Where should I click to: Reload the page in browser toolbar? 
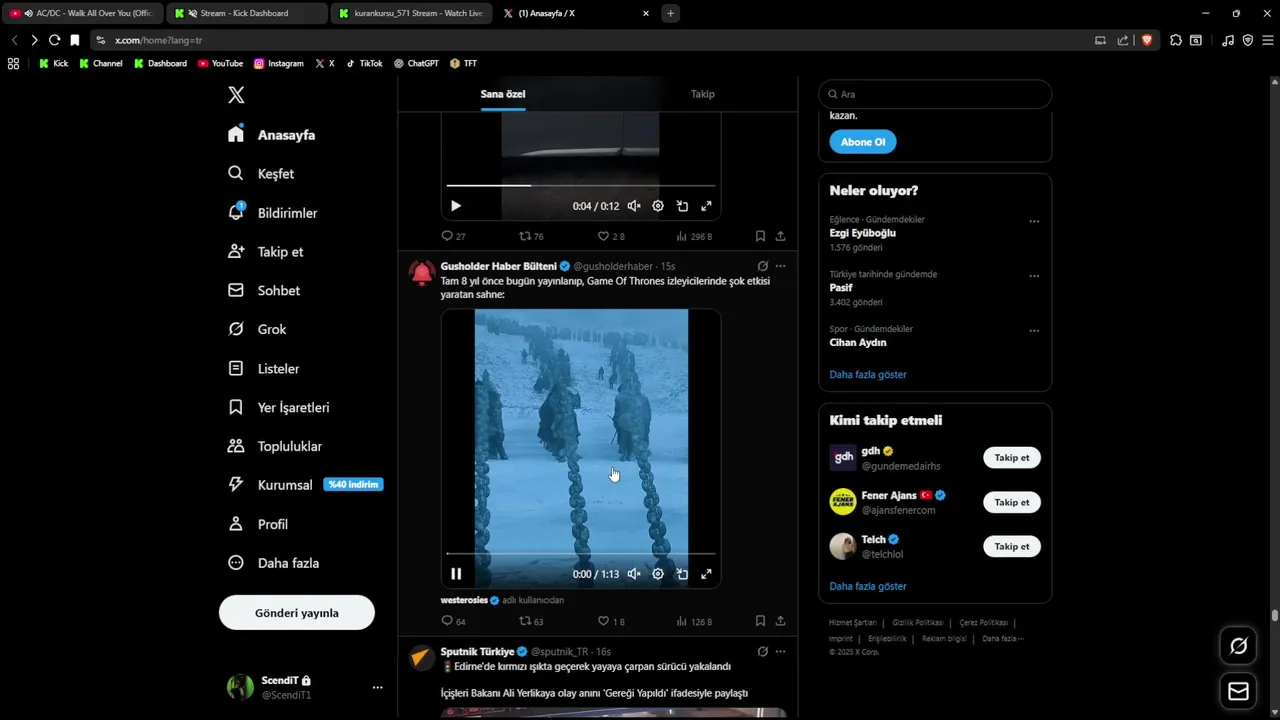(54, 40)
